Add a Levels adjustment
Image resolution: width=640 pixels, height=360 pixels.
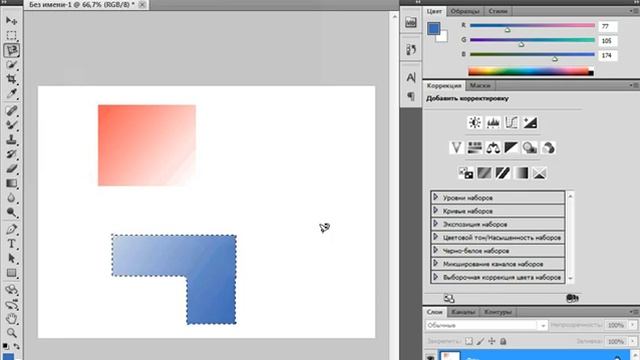pyautogui.click(x=493, y=122)
